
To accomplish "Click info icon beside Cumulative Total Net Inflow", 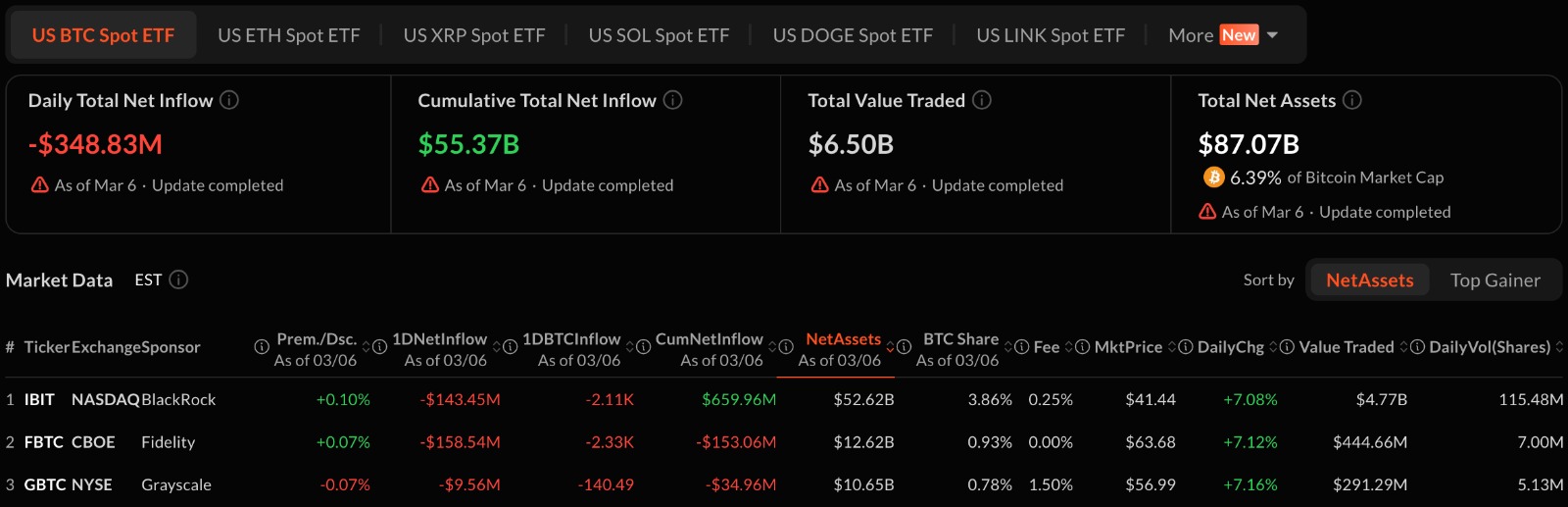I will 673,100.
